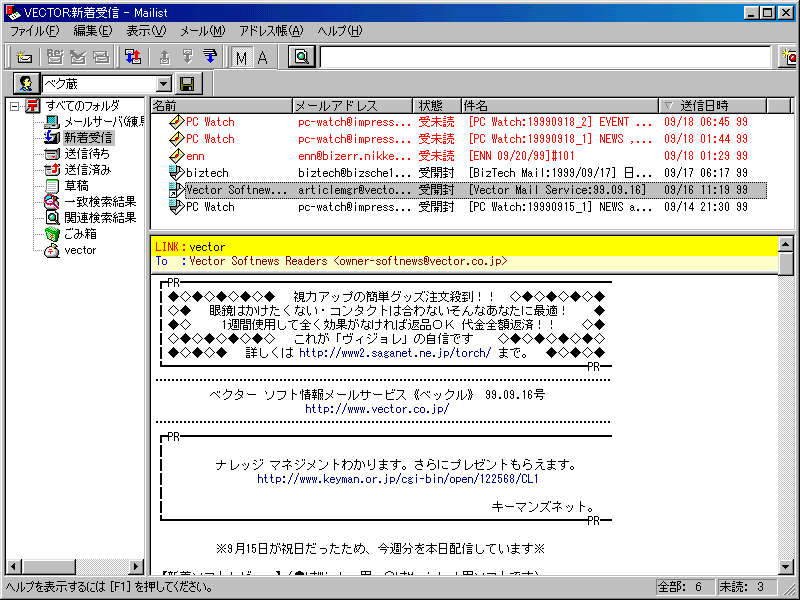Click the floppy disk save icon
Image resolution: width=800 pixels, height=600 pixels.
coord(188,84)
